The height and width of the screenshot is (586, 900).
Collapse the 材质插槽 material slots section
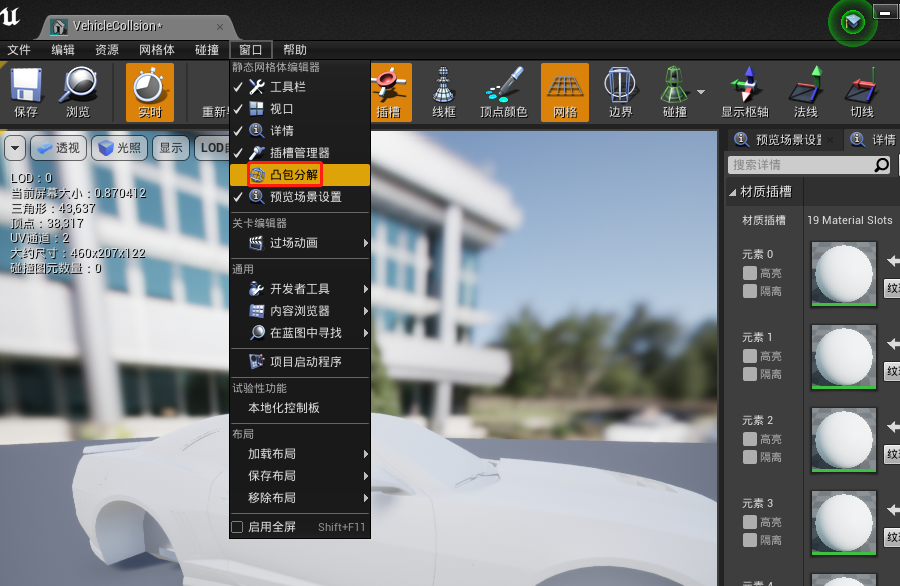[x=733, y=192]
